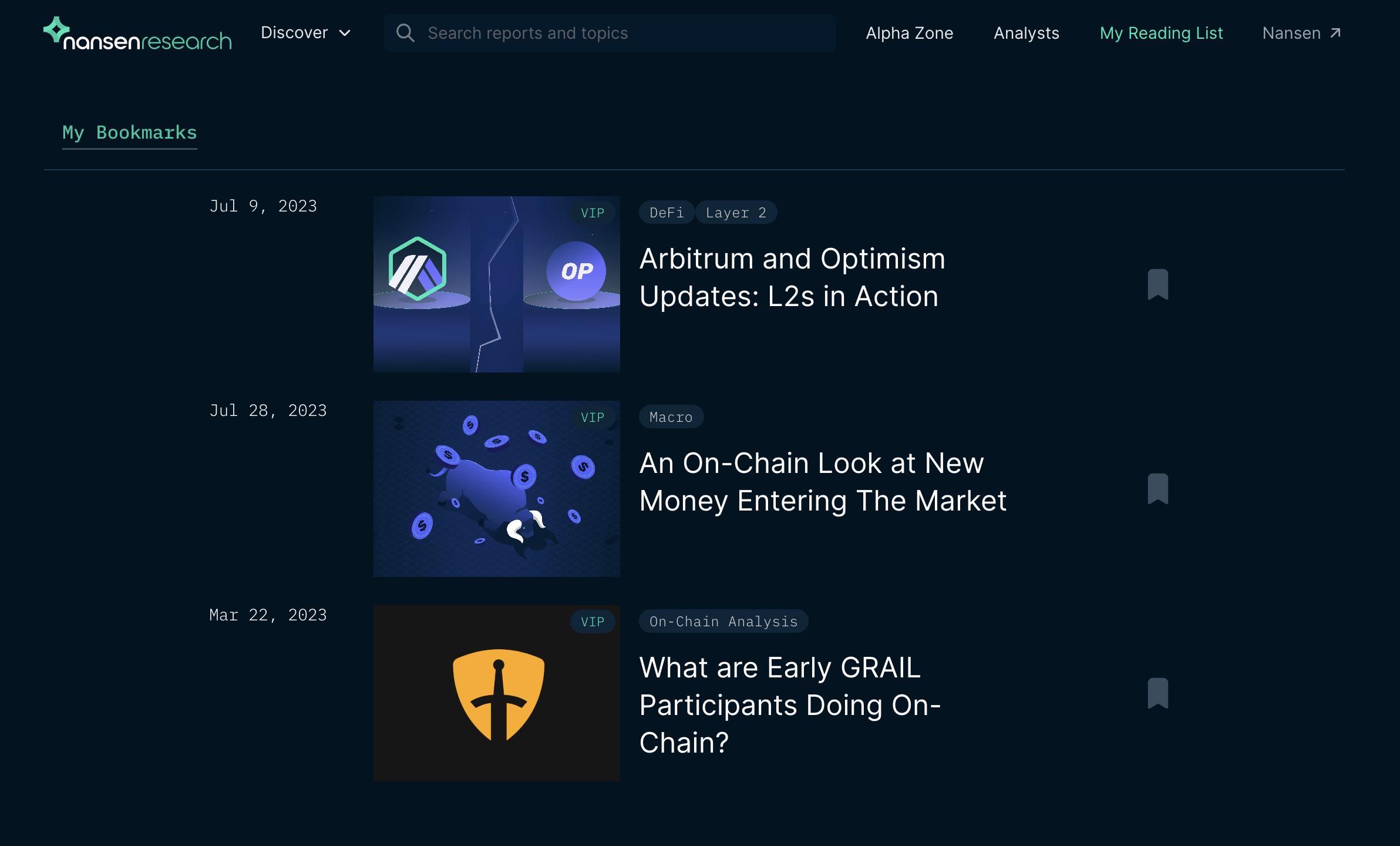This screenshot has height=846, width=1400.
Task: Click the bull and coins thumbnail
Action: click(496, 489)
